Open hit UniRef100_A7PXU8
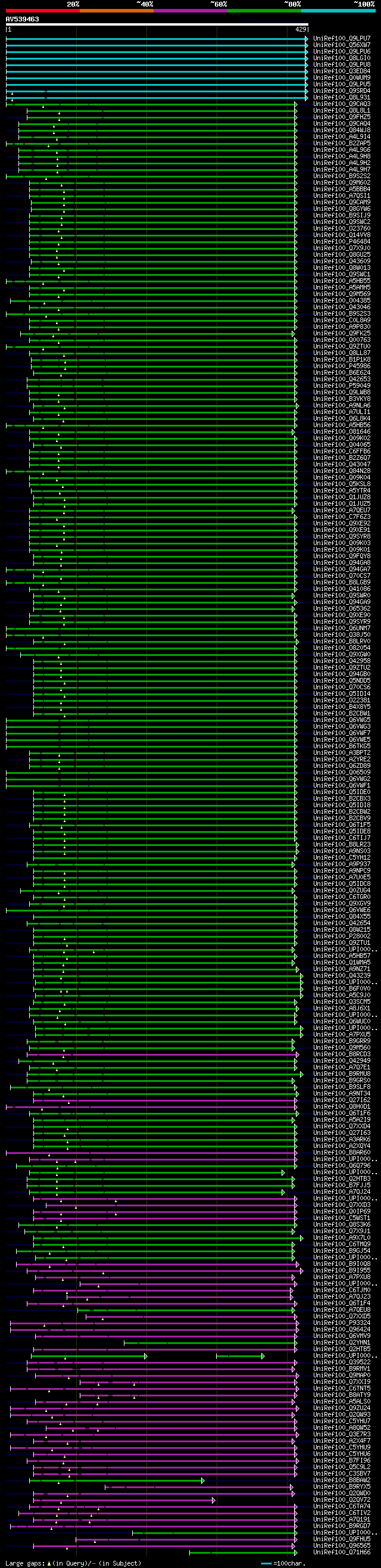Screen dimensions: 381x1568 (x=342, y=1277)
